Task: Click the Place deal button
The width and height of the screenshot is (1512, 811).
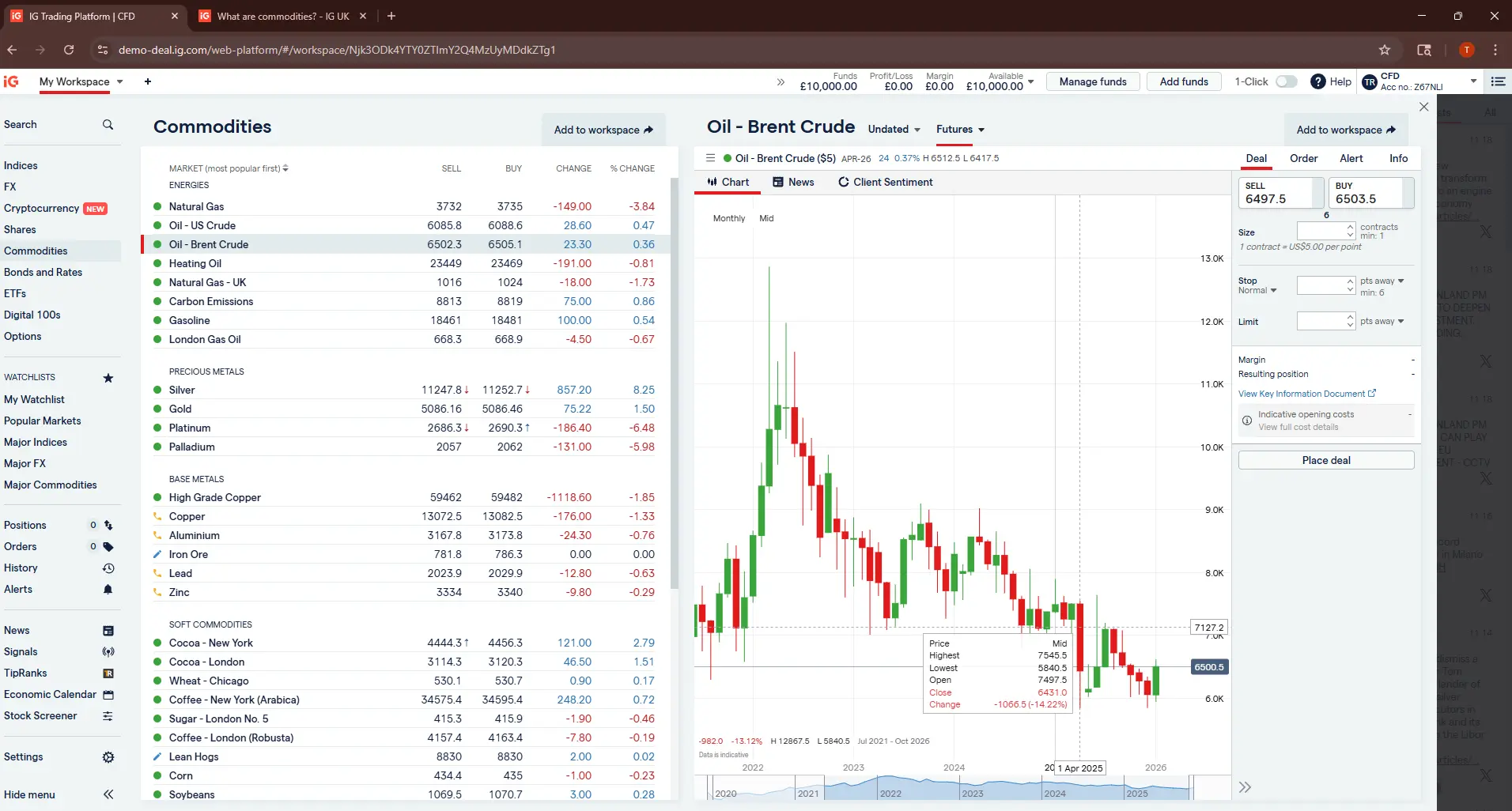Action: 1325,460
